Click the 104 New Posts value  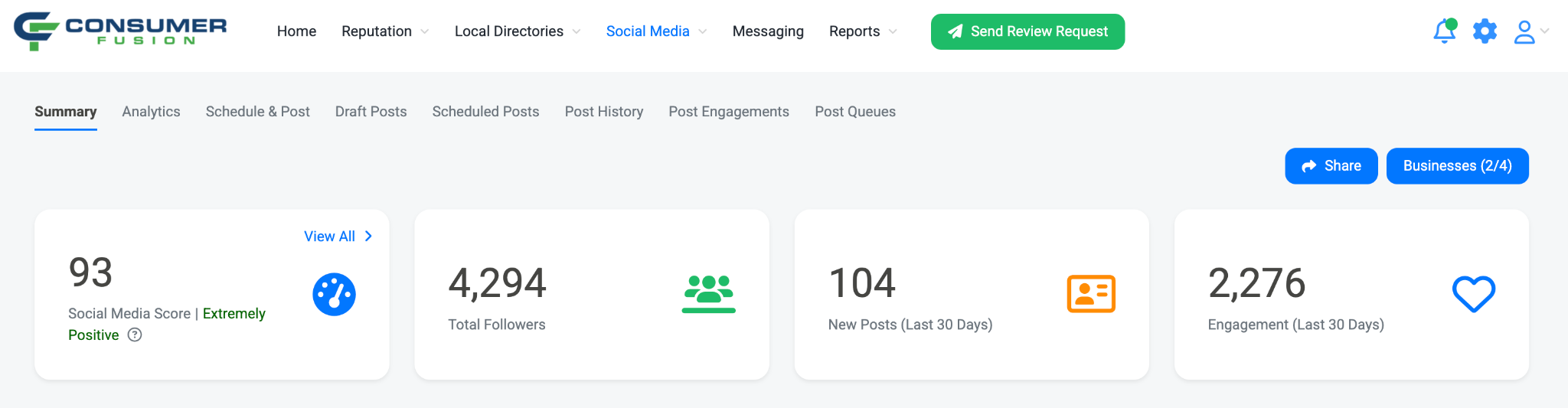pyautogui.click(x=862, y=283)
